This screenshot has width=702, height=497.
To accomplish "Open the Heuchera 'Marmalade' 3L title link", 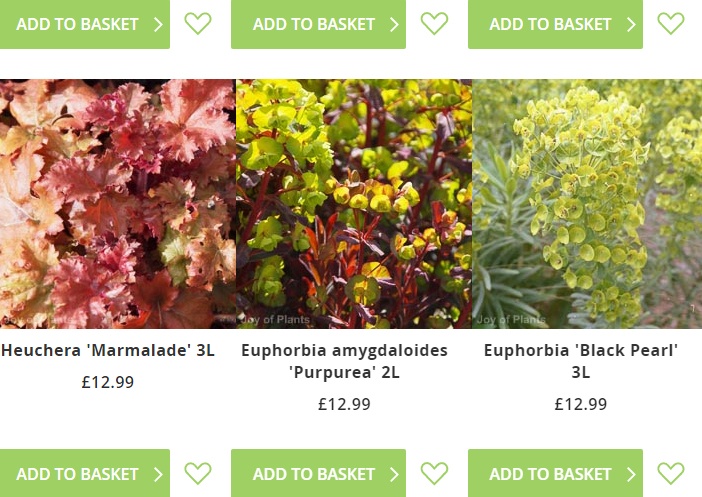I will click(108, 350).
